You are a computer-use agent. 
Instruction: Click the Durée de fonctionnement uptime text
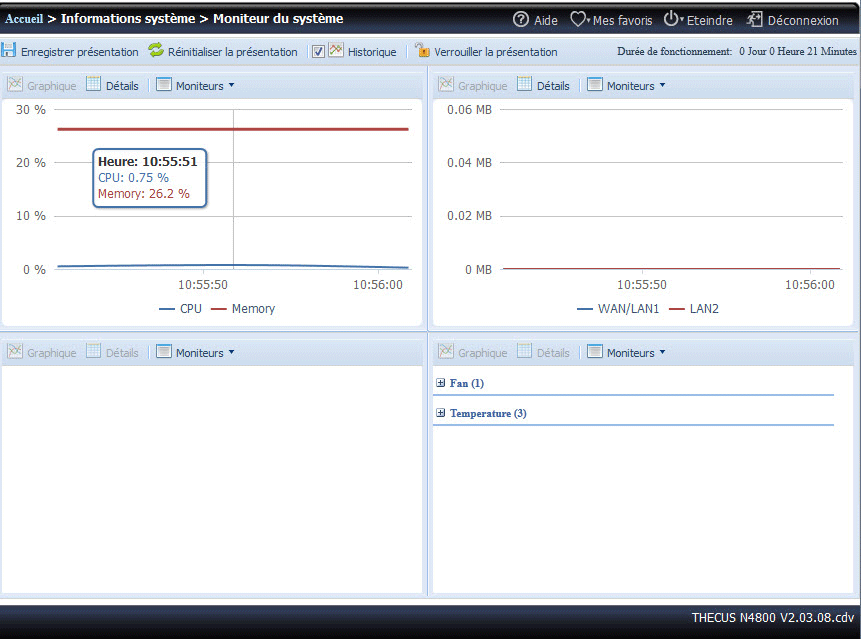pos(736,51)
